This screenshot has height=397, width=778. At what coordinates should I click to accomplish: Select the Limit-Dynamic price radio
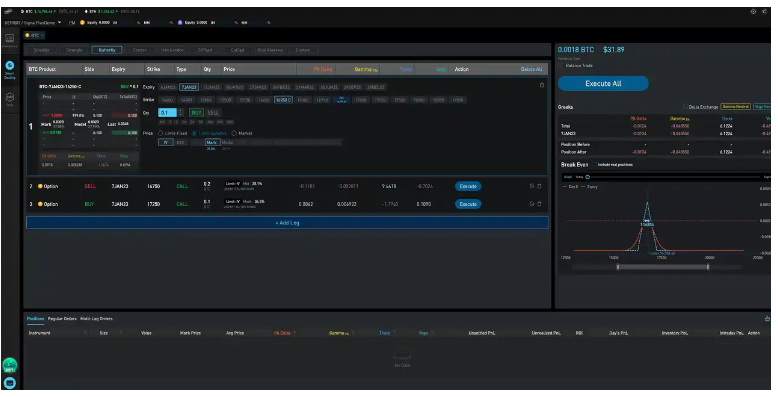coord(194,133)
